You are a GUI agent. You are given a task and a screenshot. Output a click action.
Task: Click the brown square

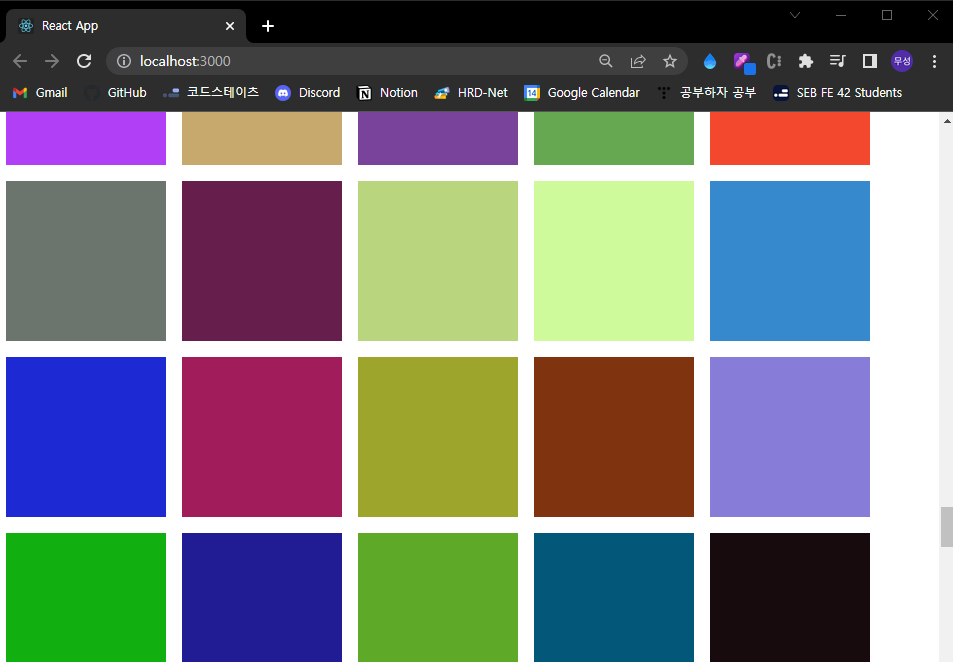[614, 437]
